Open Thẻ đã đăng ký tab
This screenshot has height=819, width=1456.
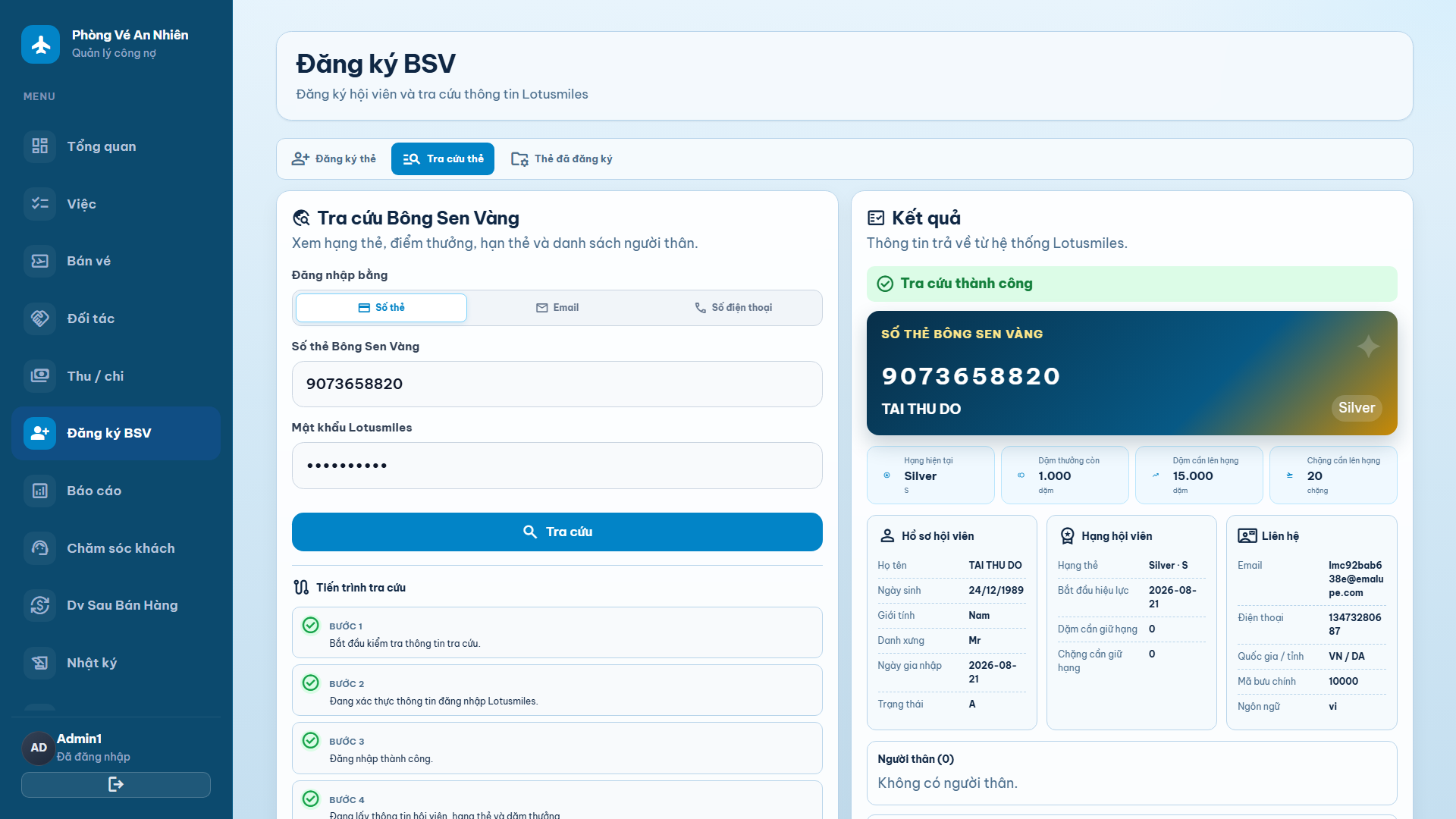562,159
